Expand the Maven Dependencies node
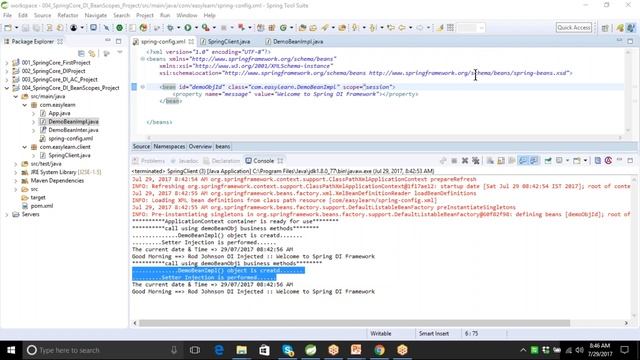640x360 pixels. click(16, 180)
